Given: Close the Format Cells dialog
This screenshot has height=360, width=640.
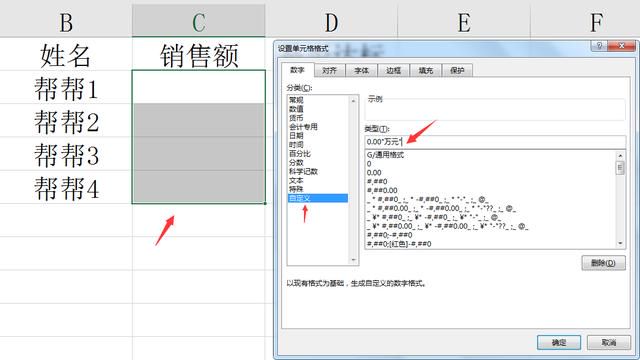Looking at the screenshot, I should click(x=621, y=46).
